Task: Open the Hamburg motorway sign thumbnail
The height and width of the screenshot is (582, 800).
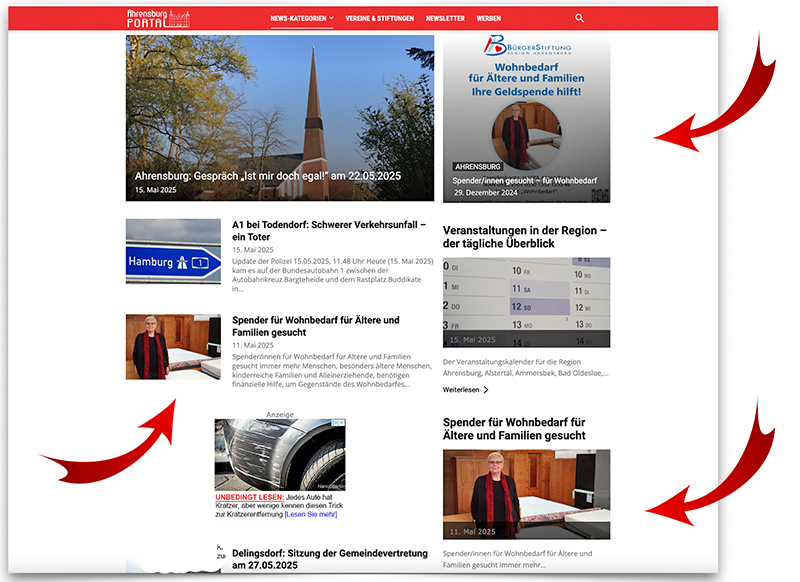Action: click(x=173, y=251)
